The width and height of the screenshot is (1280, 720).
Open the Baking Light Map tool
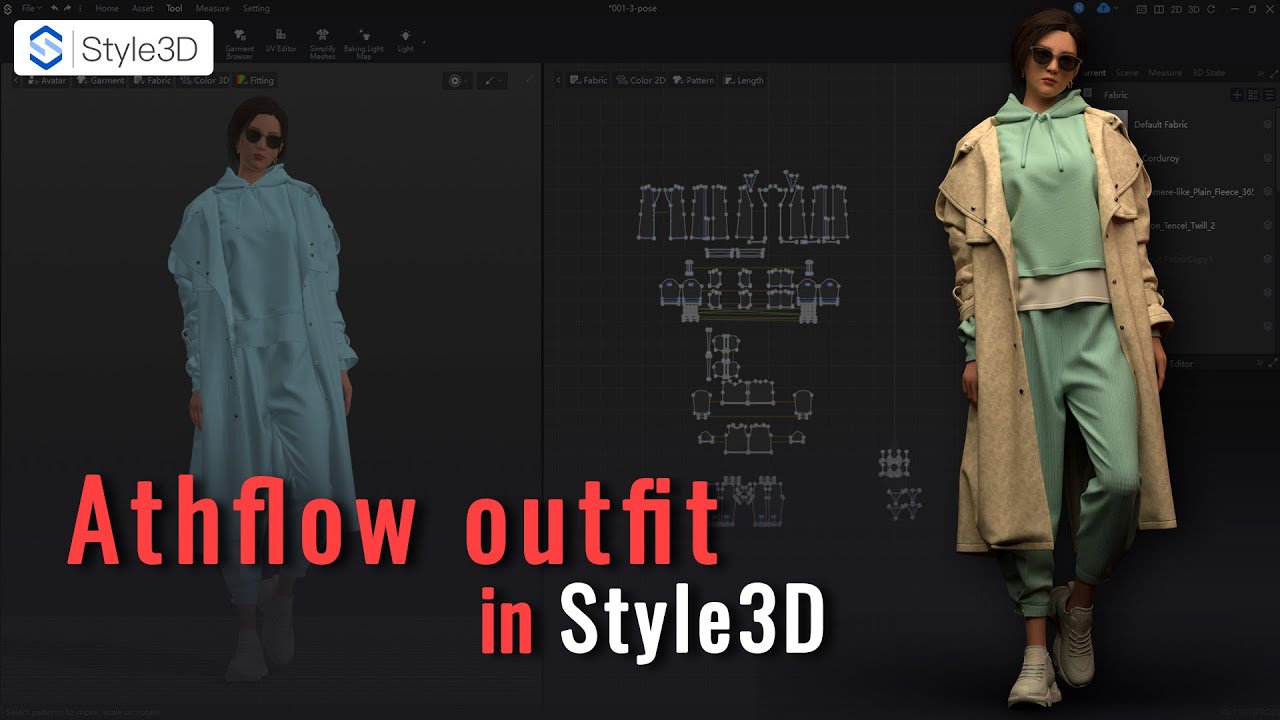(x=363, y=45)
